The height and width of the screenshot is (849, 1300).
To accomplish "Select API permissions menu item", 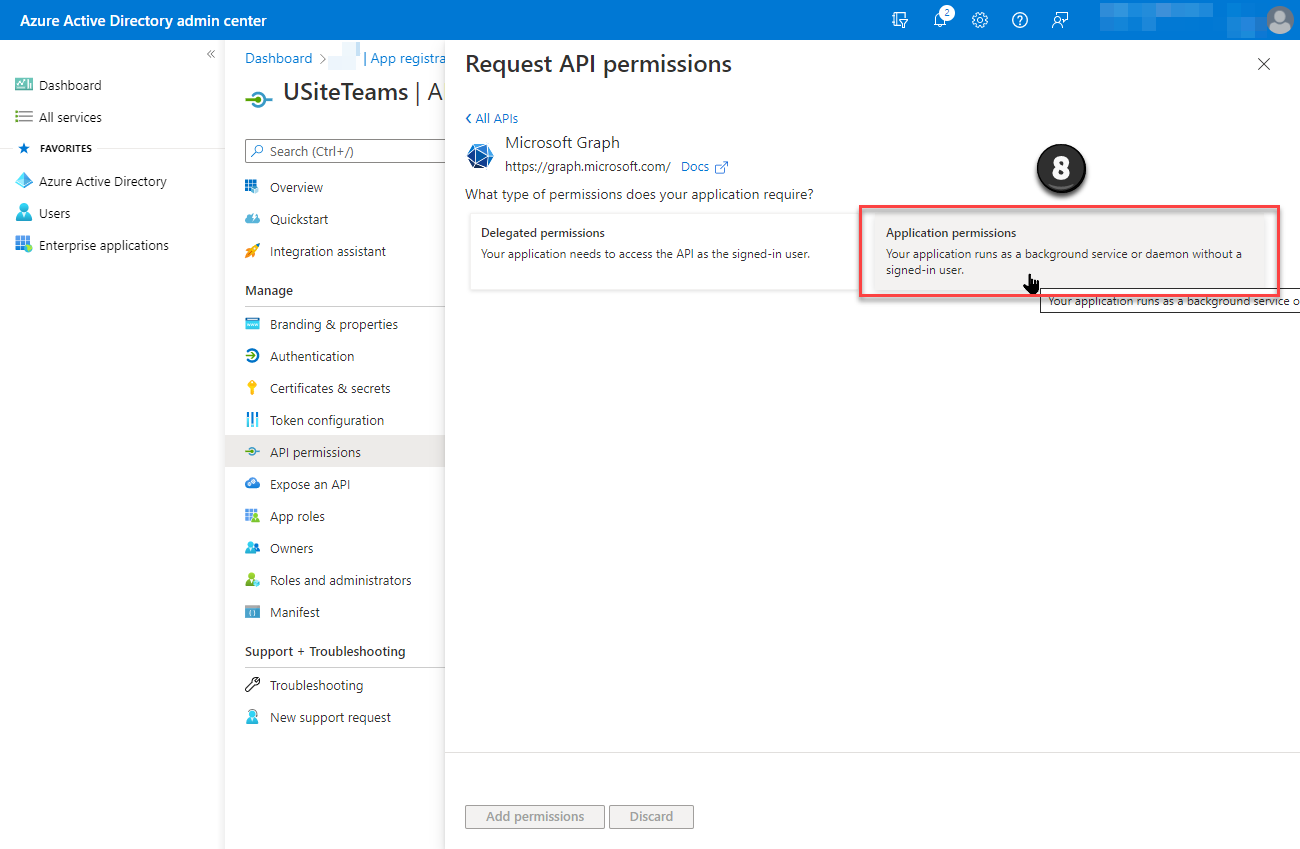I will 334,452.
